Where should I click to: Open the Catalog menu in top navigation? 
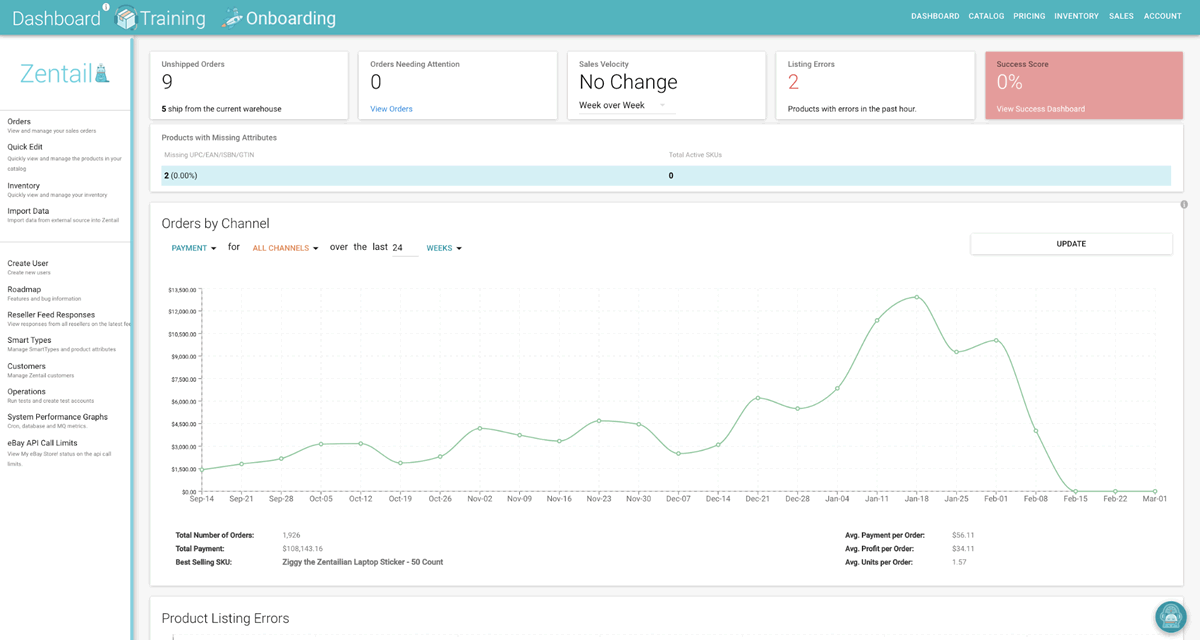pyautogui.click(x=986, y=16)
